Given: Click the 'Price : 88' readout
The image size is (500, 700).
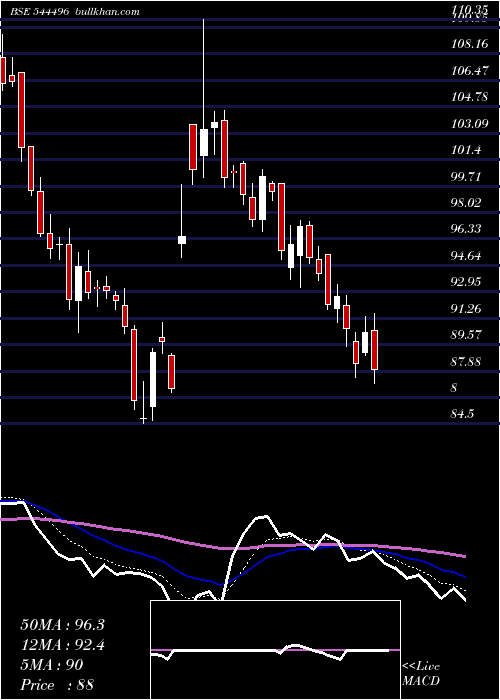Looking at the screenshot, I should [x=57, y=684].
